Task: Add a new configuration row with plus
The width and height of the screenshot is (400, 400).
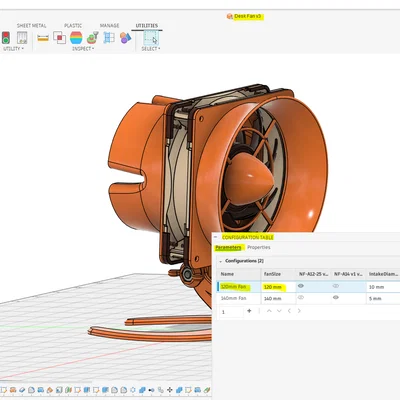Action: (249, 311)
